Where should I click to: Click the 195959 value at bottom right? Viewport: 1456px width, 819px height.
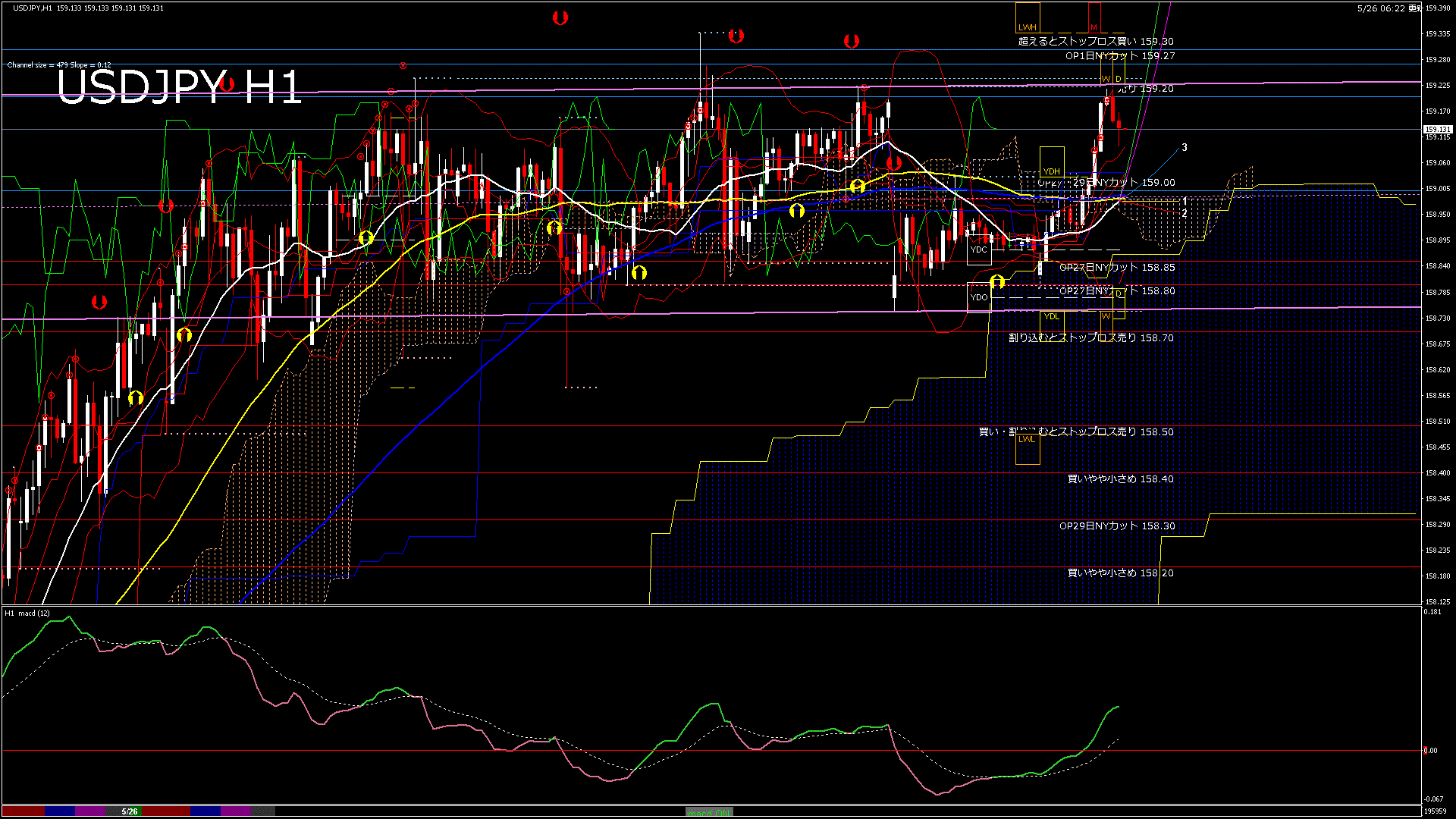pos(1434,811)
